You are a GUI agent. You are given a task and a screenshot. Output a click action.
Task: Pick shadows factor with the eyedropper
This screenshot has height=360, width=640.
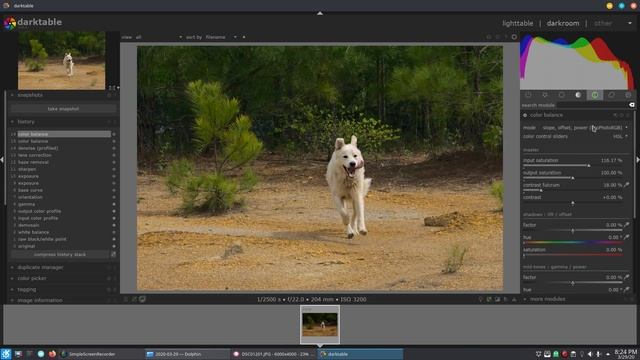627,225
